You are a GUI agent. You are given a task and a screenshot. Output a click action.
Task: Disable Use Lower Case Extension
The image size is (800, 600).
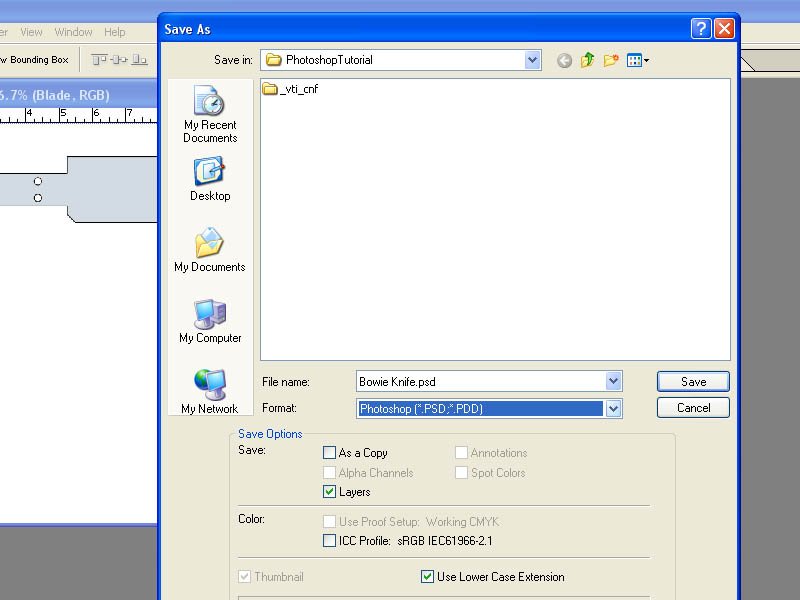(x=428, y=577)
